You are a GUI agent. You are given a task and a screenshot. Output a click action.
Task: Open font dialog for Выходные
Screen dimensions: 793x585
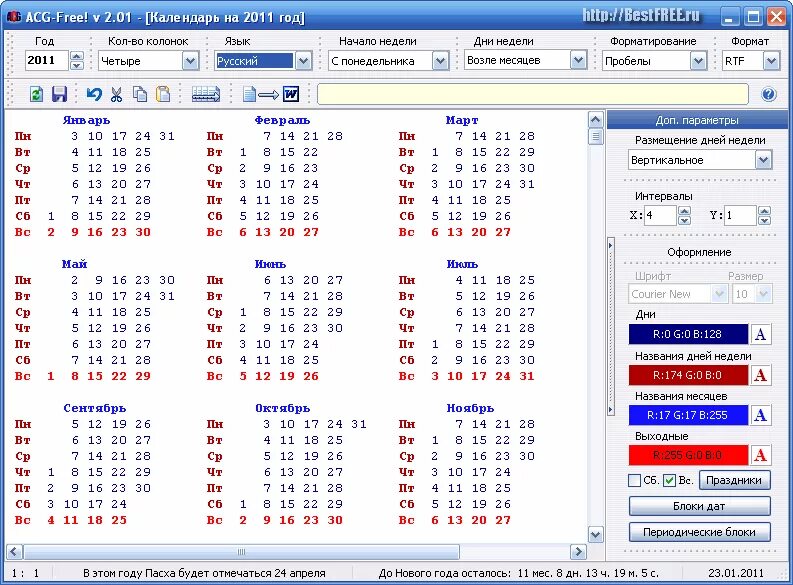[761, 455]
